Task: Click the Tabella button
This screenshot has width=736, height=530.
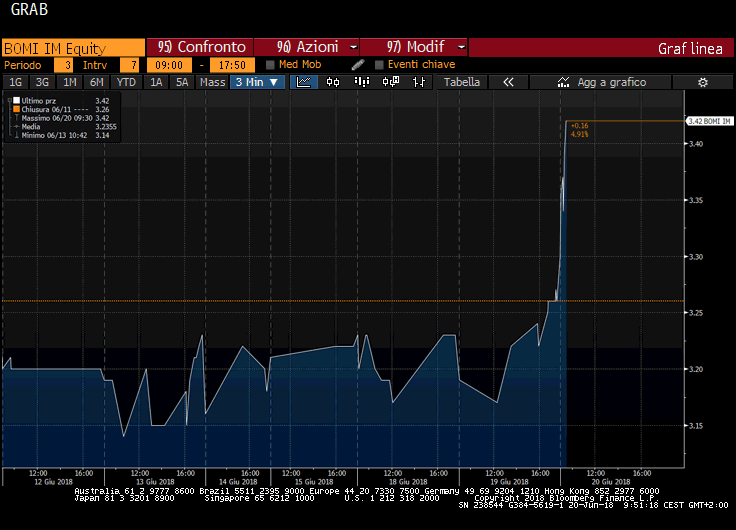Action: (462, 82)
